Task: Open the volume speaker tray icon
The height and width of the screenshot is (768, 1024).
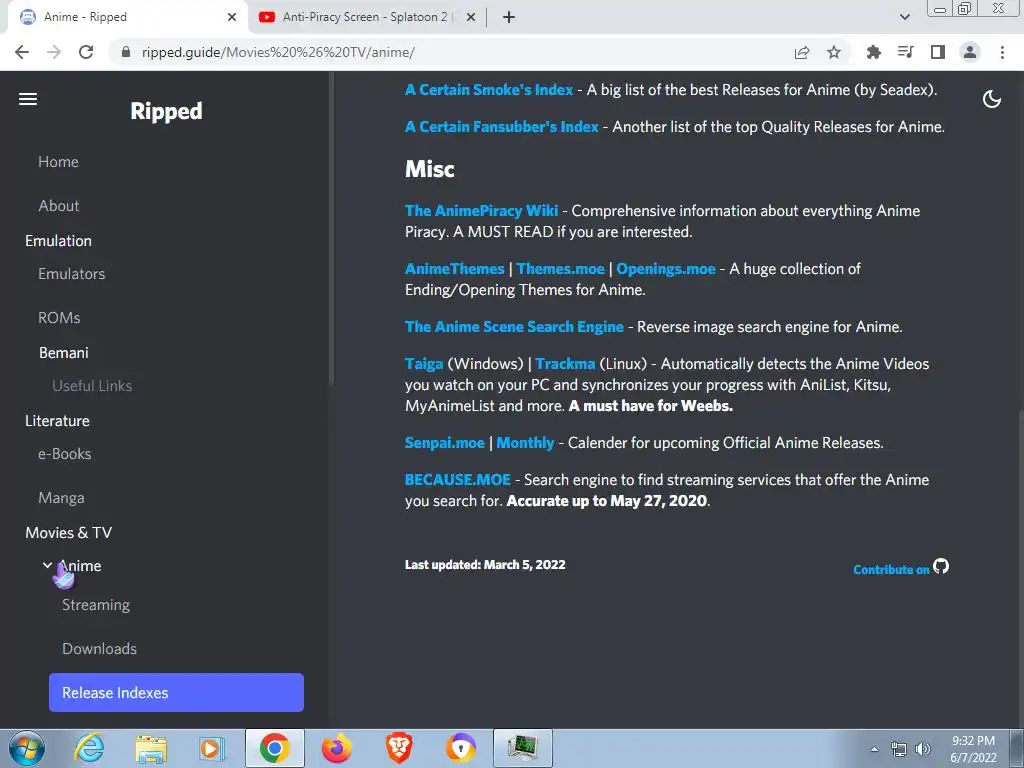Action: coord(922,749)
